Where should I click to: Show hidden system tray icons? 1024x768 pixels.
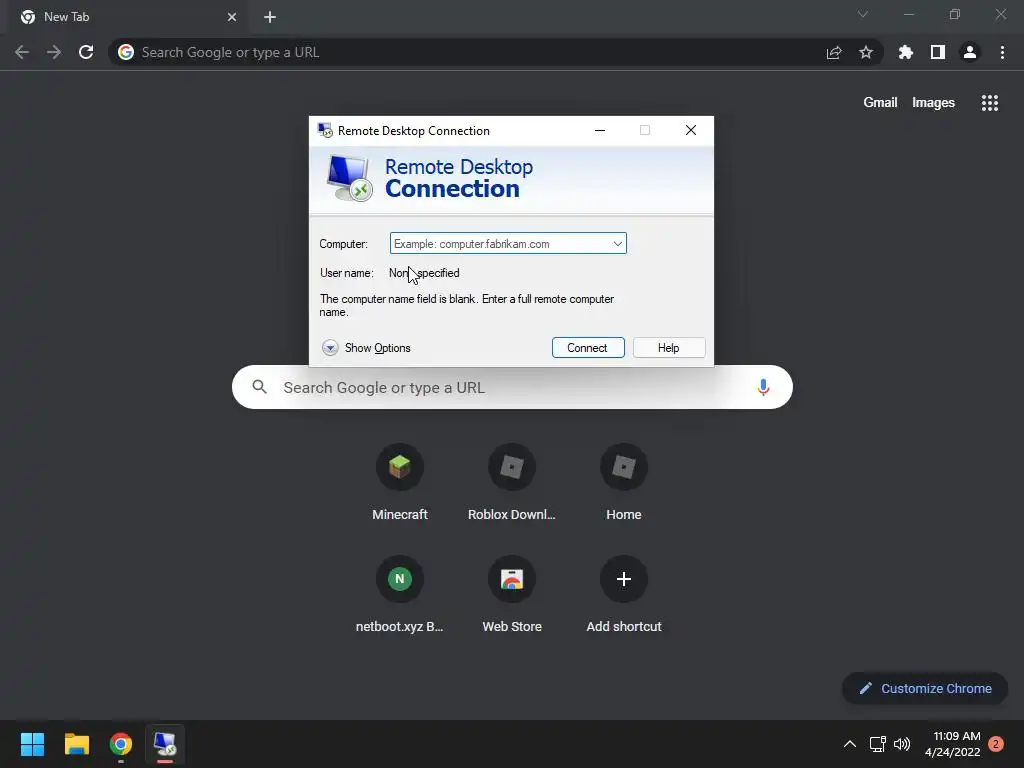(x=850, y=744)
